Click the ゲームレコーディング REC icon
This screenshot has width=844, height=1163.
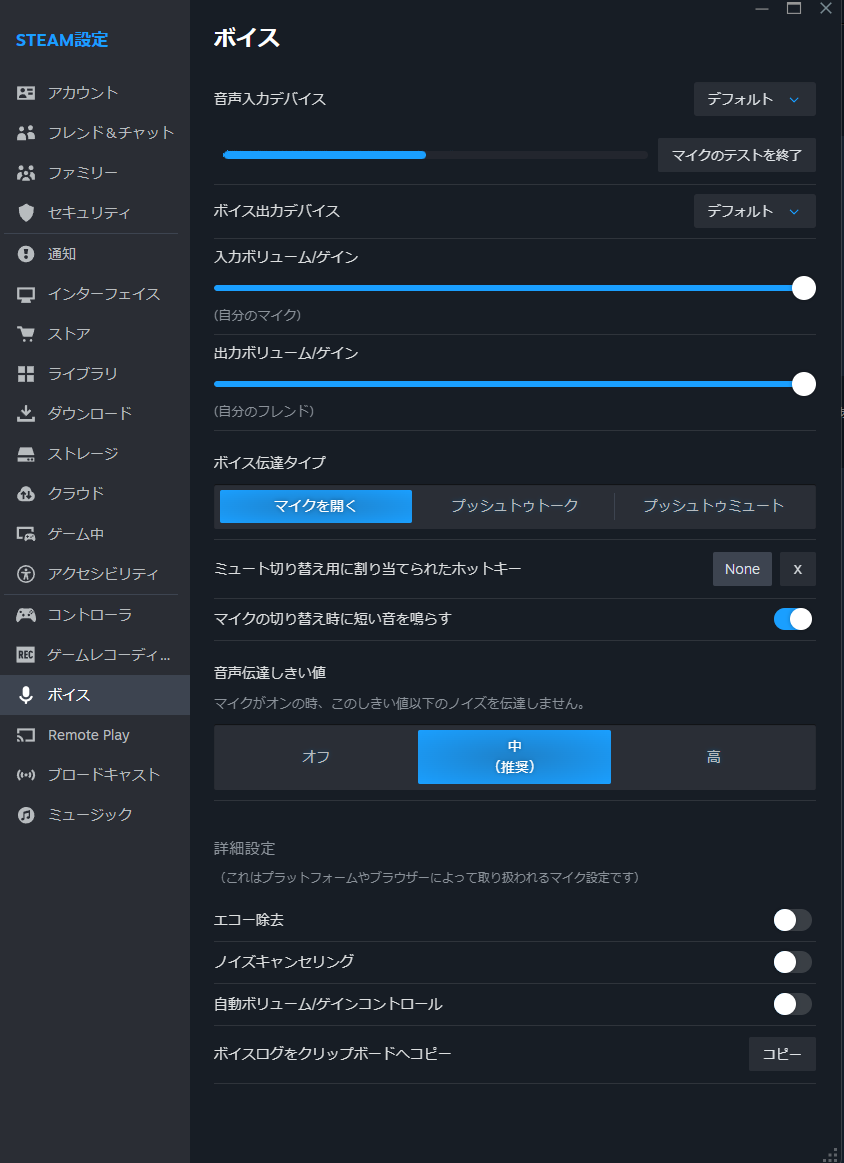(25, 654)
